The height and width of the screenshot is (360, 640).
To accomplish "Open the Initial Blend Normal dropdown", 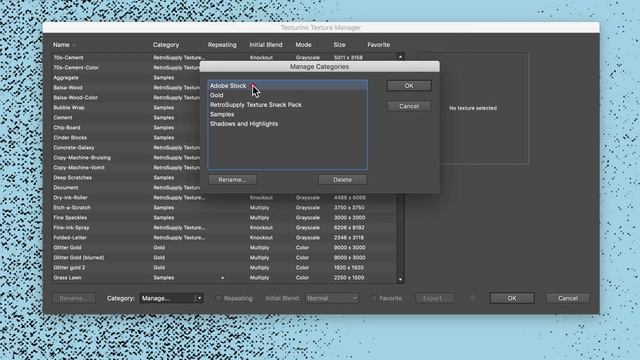I will (332, 298).
